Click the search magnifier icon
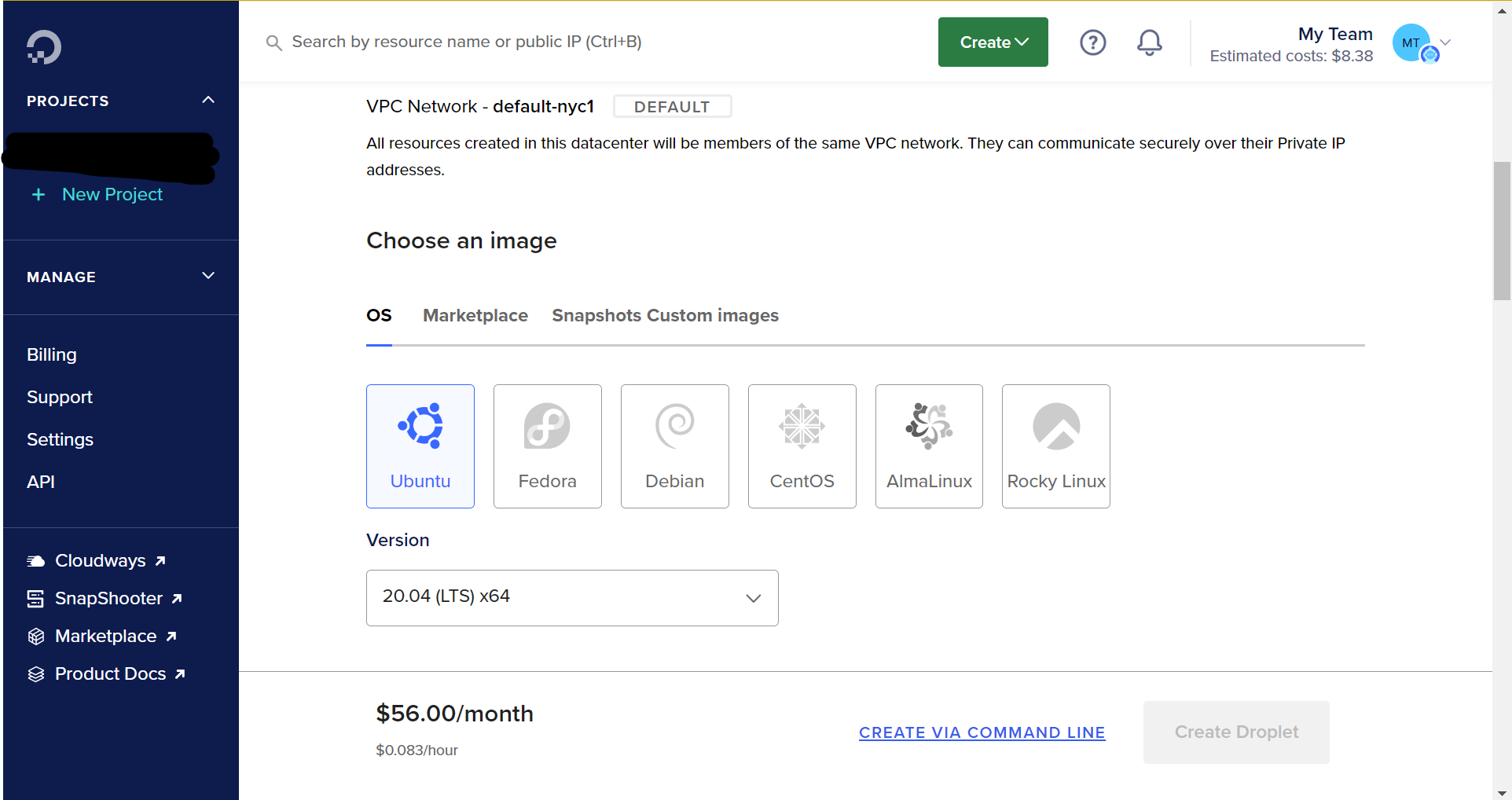The image size is (1512, 800). click(x=273, y=42)
